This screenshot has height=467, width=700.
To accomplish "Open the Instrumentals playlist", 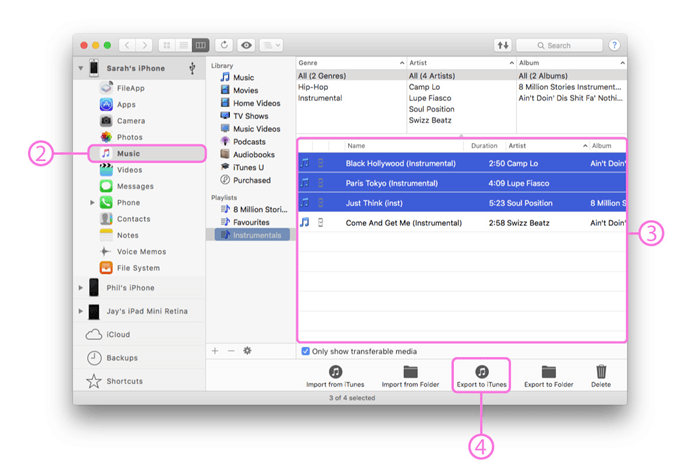I will coord(252,235).
